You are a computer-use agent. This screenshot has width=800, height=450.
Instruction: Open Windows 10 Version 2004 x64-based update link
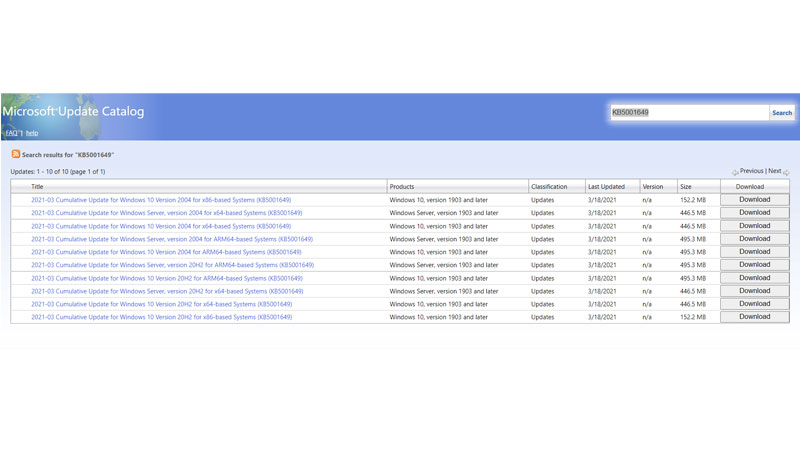[x=161, y=226]
